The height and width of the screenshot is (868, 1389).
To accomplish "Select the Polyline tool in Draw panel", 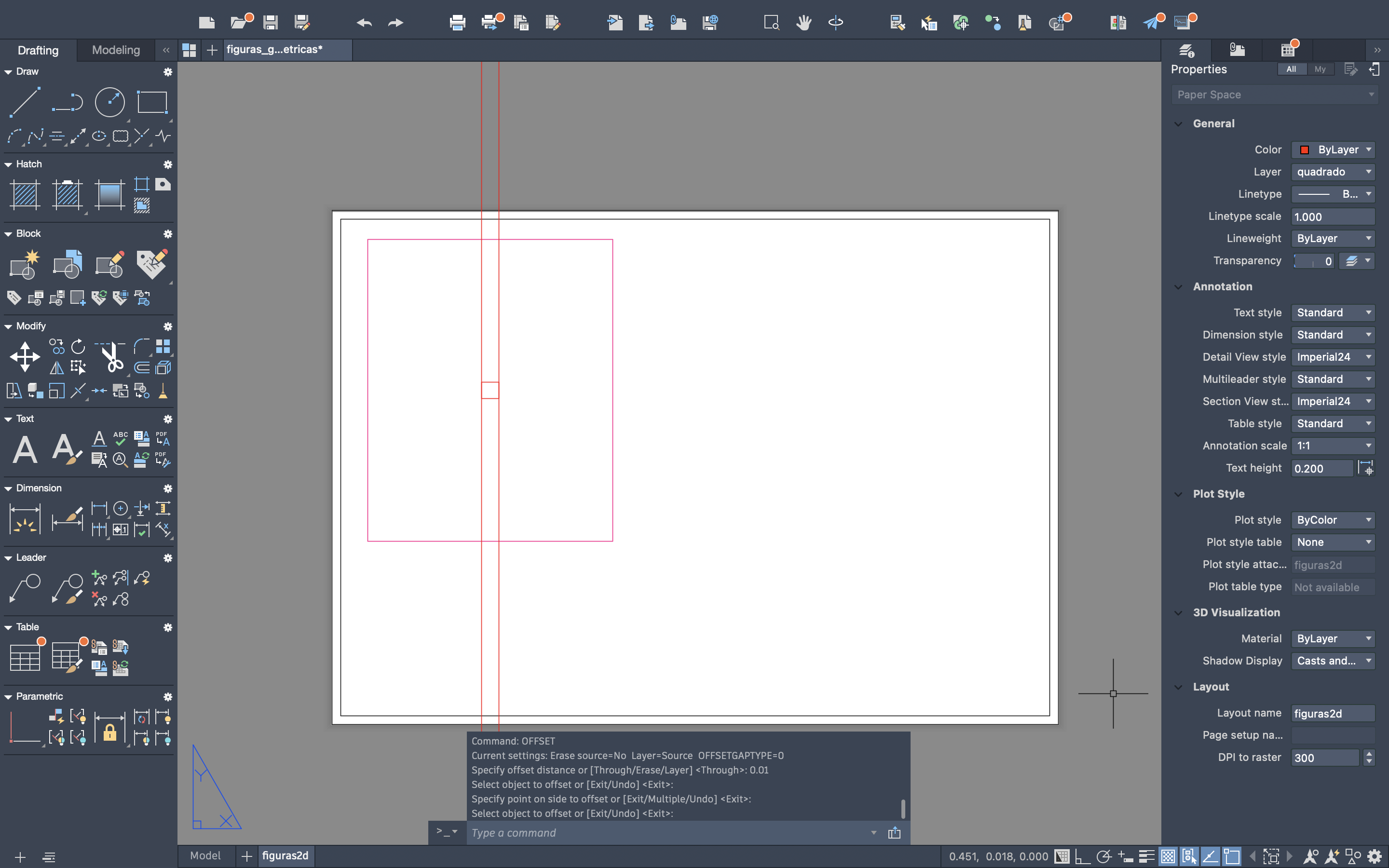I will click(67, 102).
